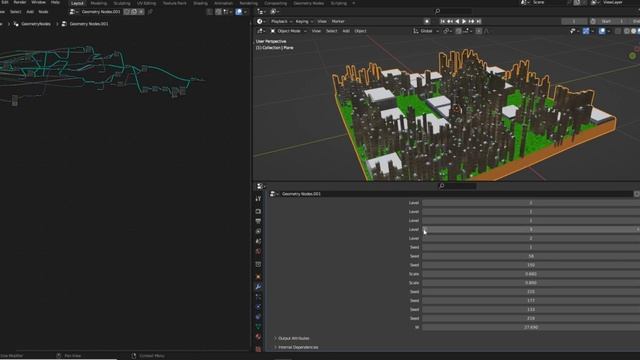
Task: Open Material properties tab icon
Action: point(258,337)
